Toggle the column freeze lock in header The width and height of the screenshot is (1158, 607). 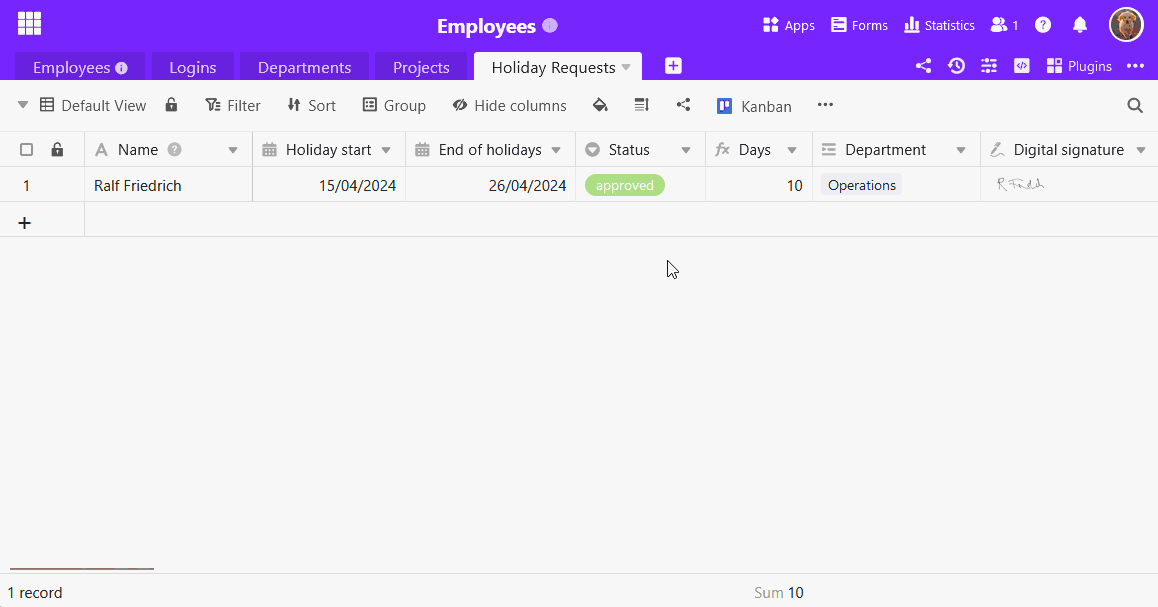tap(57, 150)
